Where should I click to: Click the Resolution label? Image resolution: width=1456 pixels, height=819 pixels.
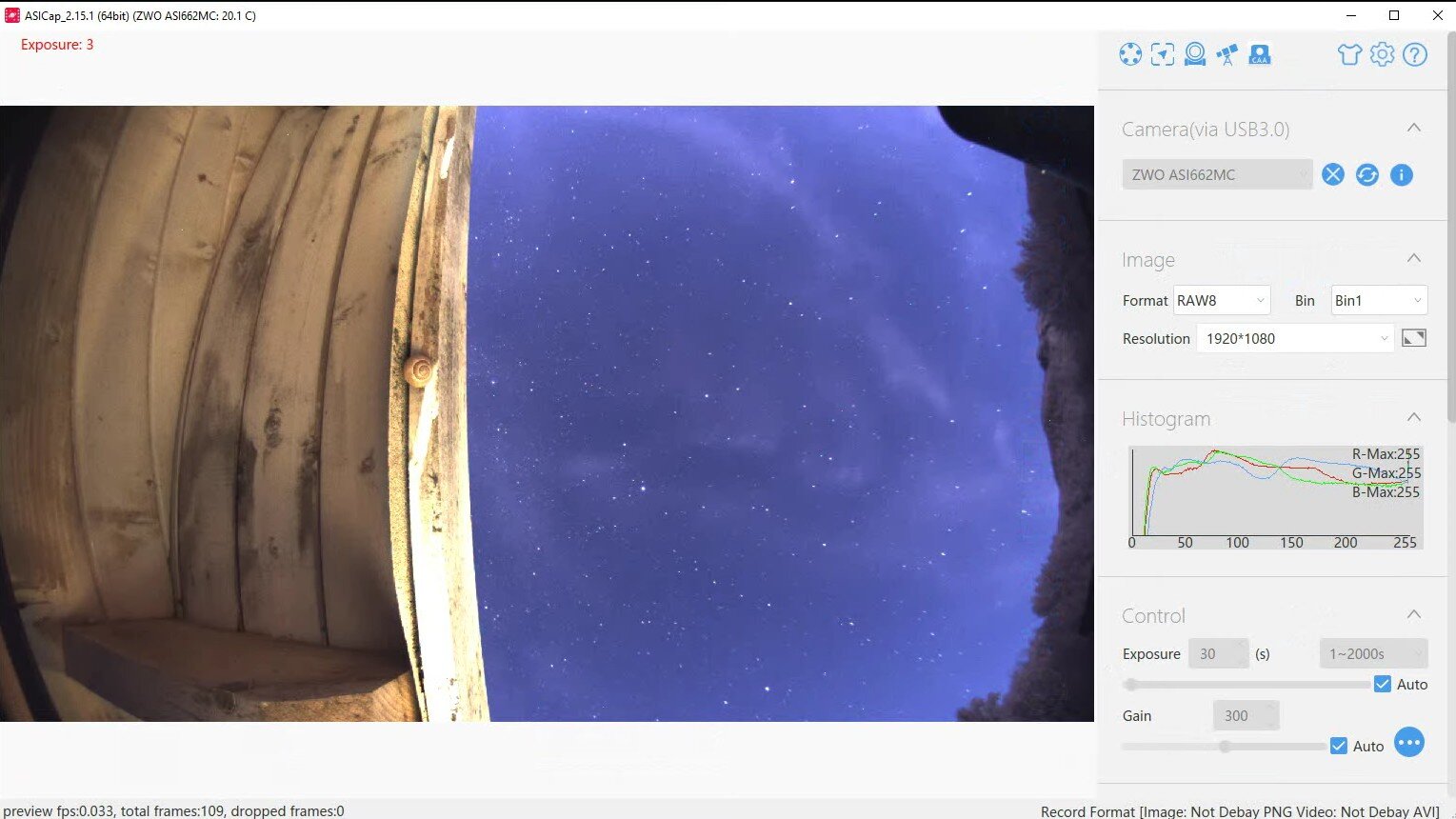[x=1156, y=338]
